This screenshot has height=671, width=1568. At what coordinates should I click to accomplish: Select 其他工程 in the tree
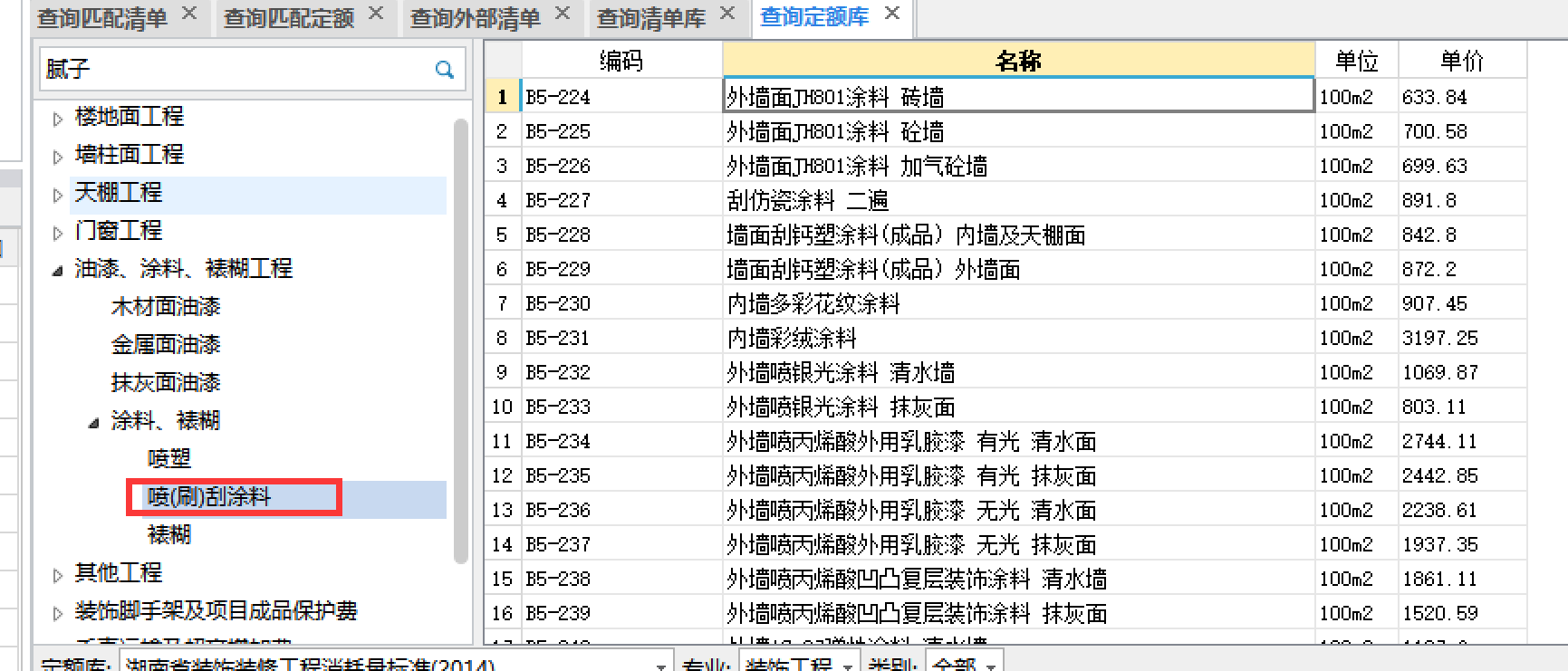[118, 573]
